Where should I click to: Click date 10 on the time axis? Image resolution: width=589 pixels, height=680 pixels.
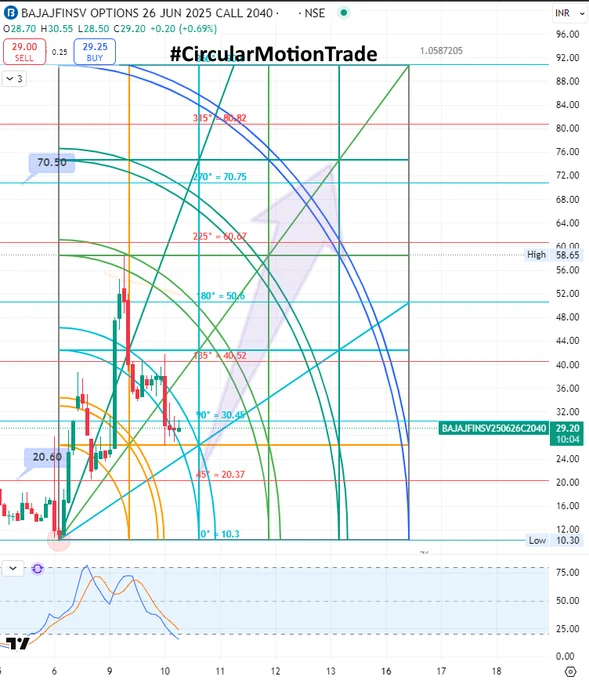coord(165,671)
